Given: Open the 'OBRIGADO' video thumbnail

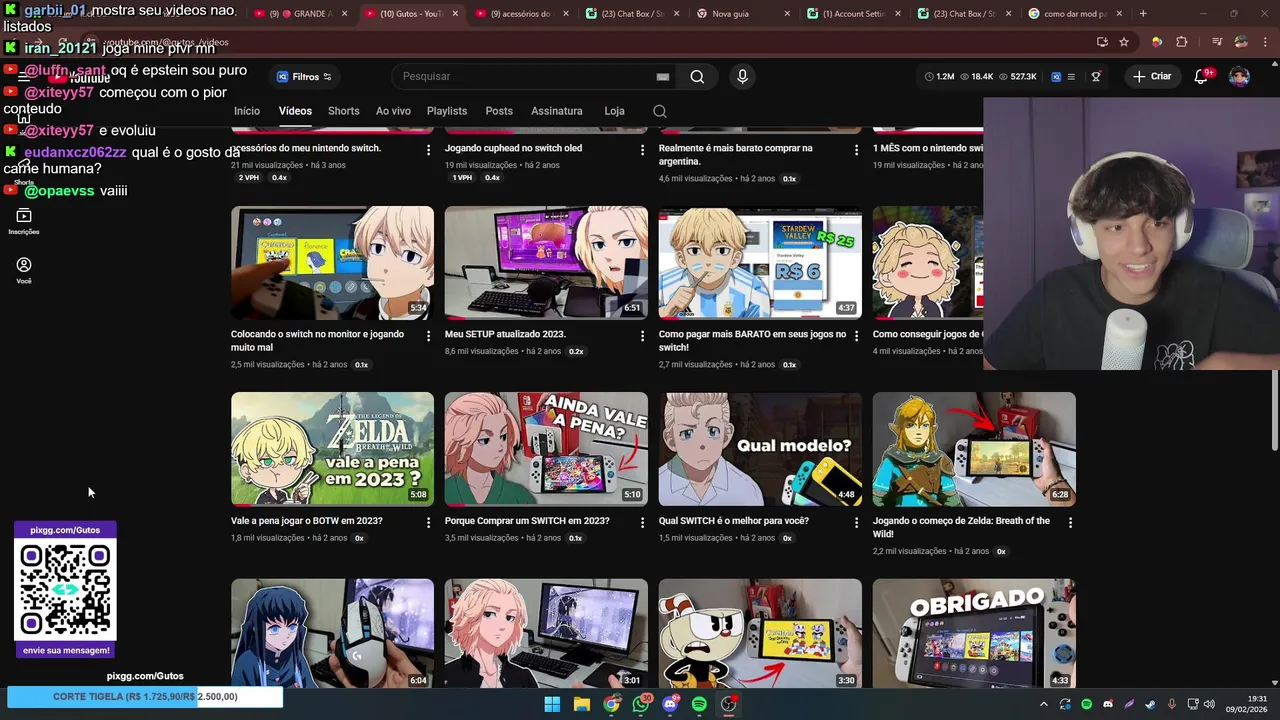Looking at the screenshot, I should click(974, 633).
